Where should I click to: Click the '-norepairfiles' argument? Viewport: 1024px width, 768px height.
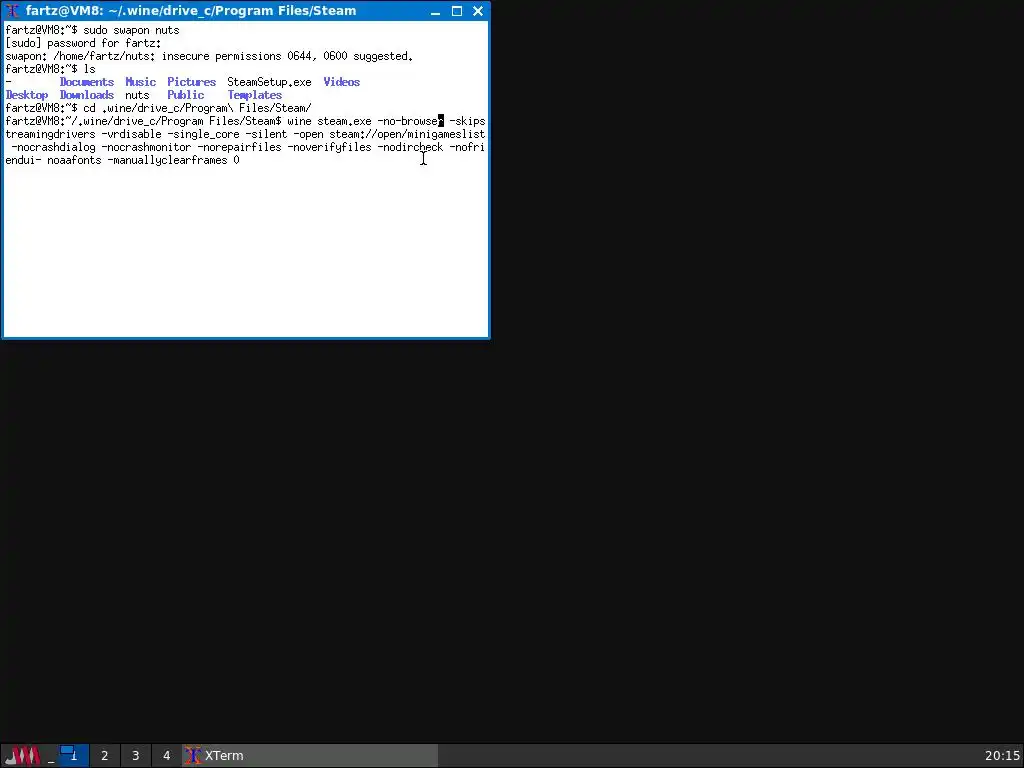coord(239,148)
